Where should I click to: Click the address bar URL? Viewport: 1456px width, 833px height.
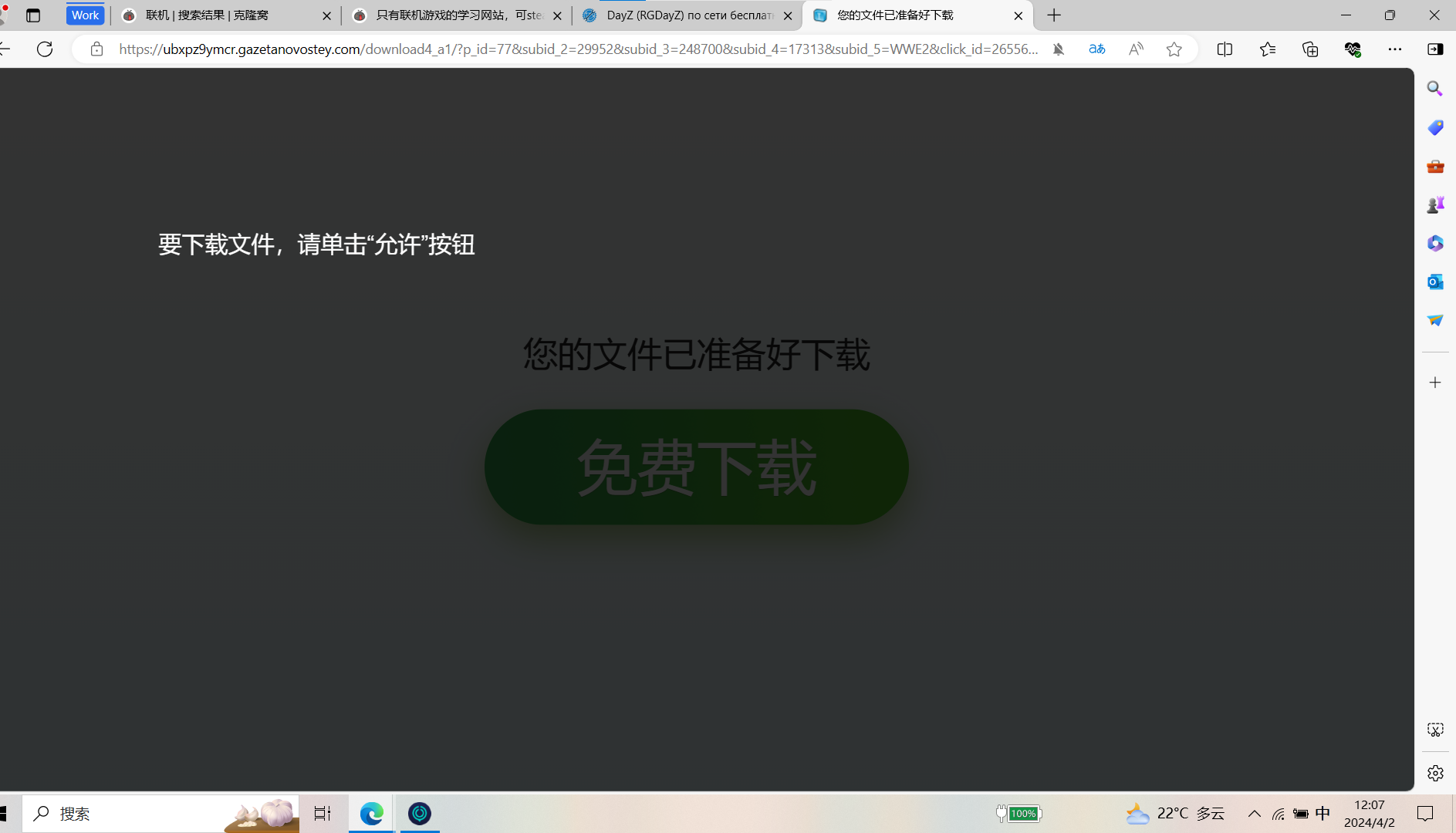click(579, 49)
